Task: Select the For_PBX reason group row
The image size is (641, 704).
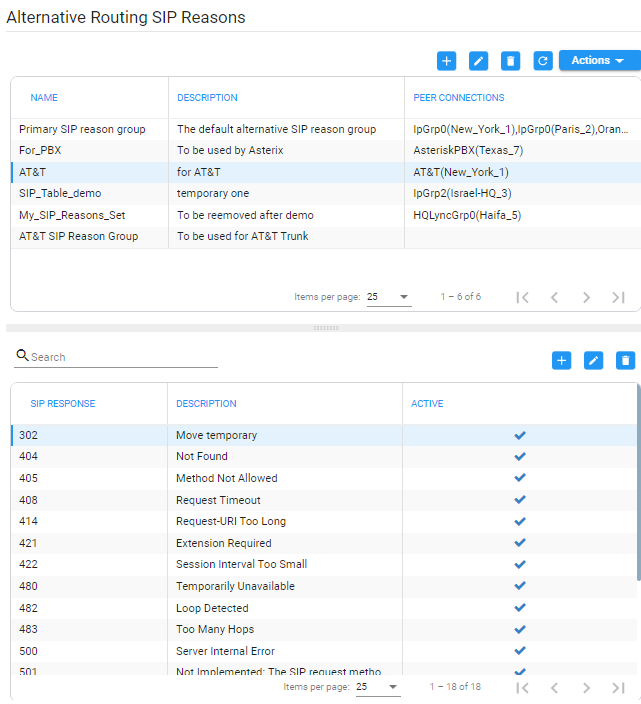Action: point(90,150)
